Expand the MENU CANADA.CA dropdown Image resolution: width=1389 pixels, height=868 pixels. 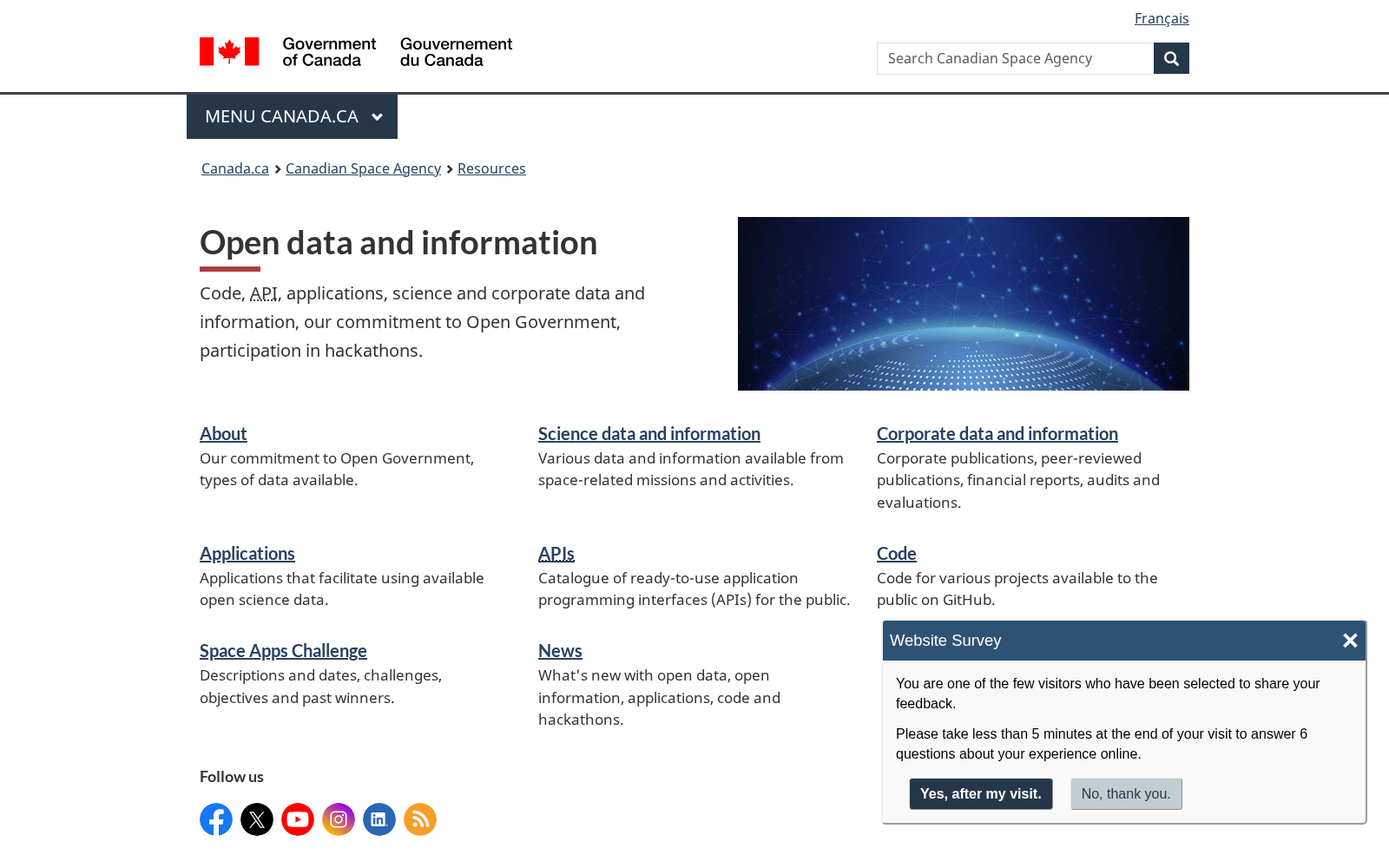[x=292, y=116]
